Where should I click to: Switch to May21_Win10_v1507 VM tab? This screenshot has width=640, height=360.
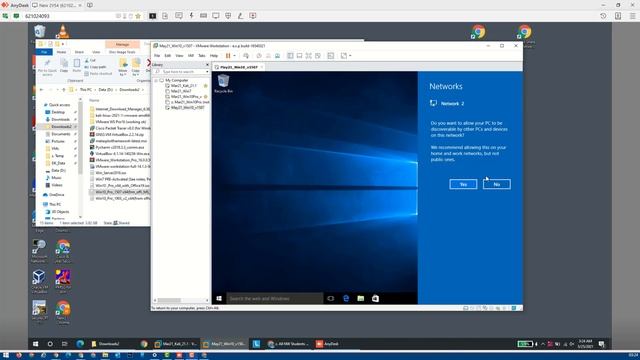[238, 67]
